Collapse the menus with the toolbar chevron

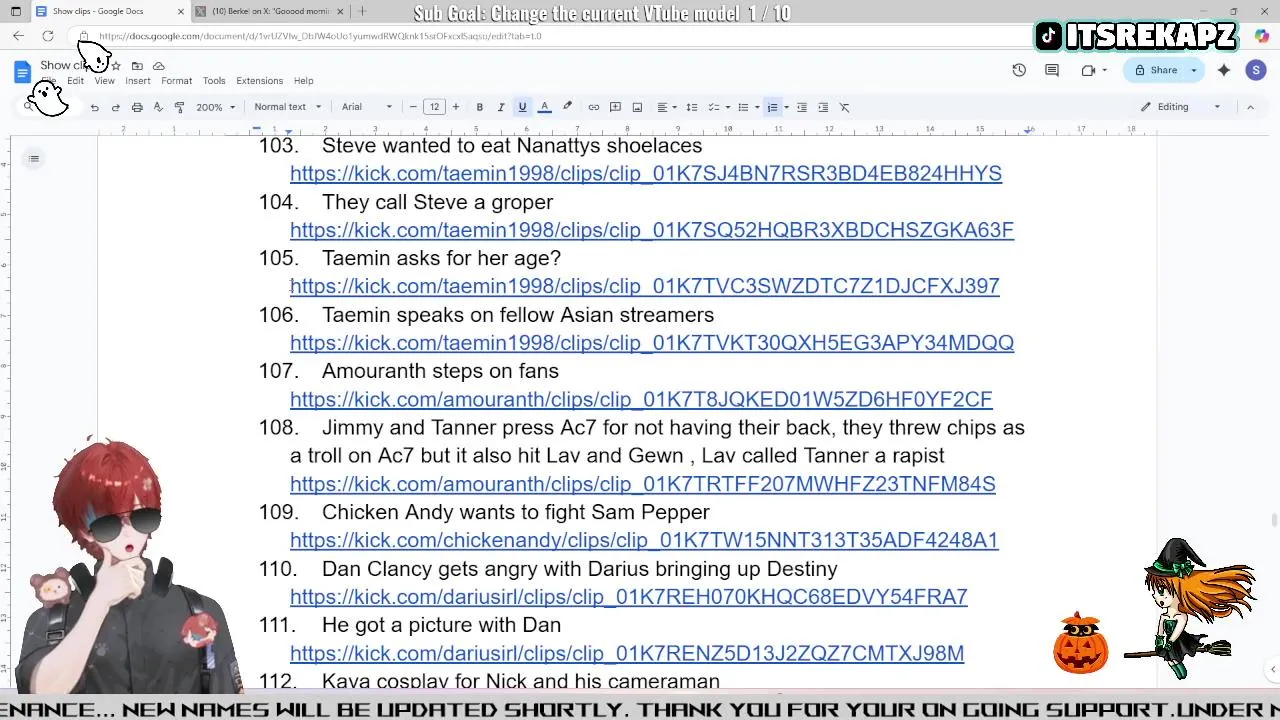pos(1249,107)
